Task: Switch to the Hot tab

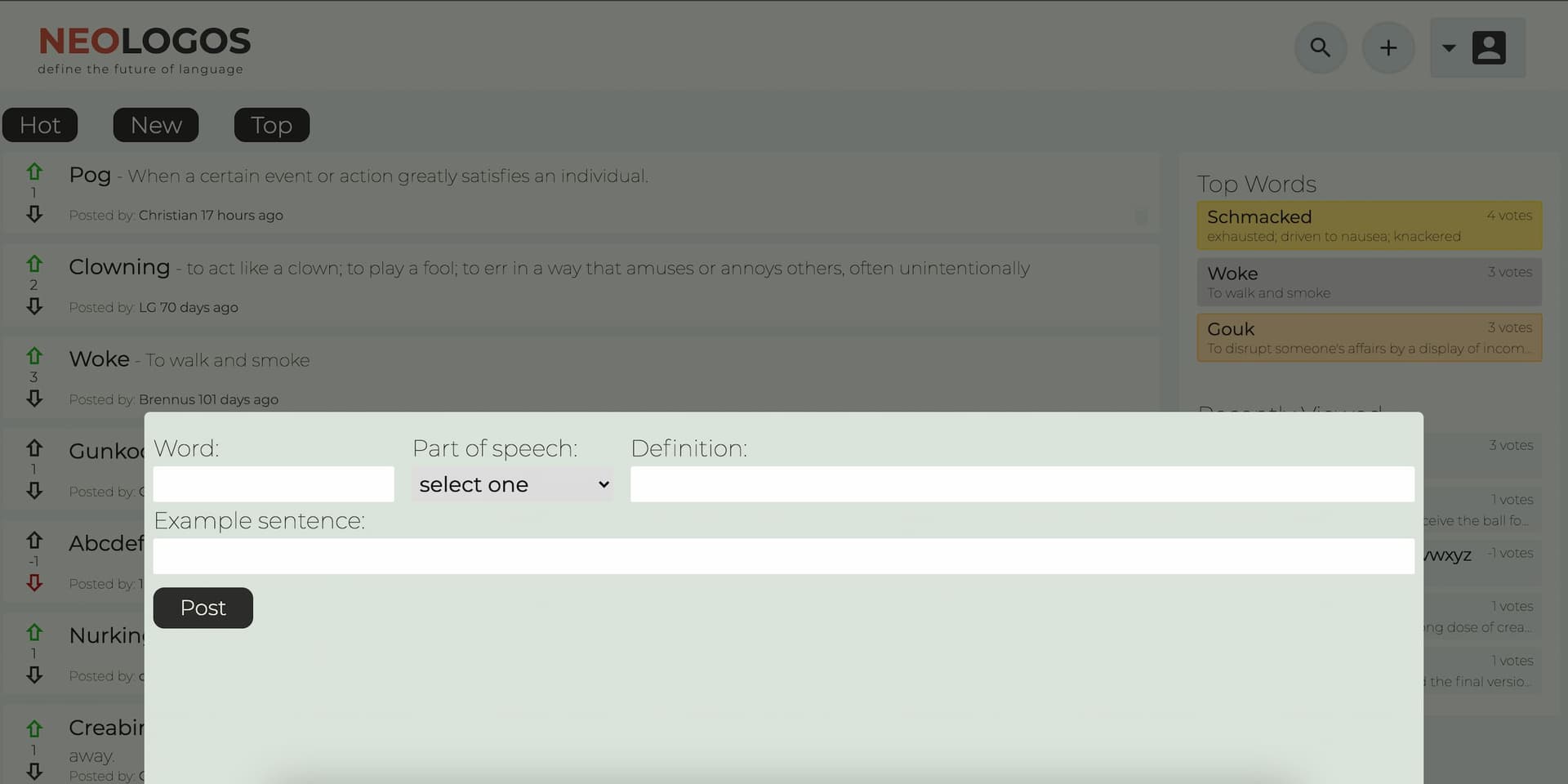Action: pyautogui.click(x=40, y=125)
